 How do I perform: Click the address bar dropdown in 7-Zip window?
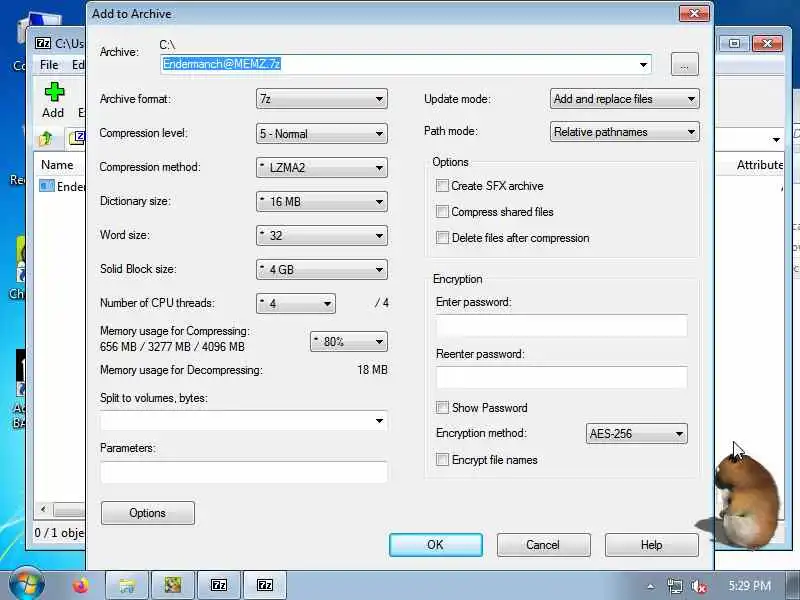(776, 139)
